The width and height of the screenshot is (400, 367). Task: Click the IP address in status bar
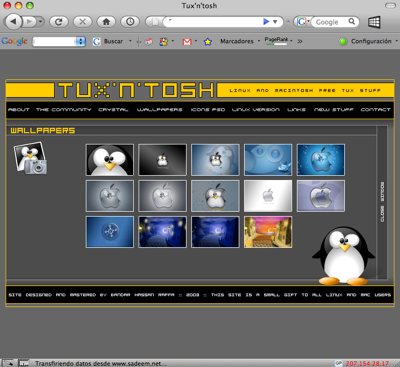(367, 363)
